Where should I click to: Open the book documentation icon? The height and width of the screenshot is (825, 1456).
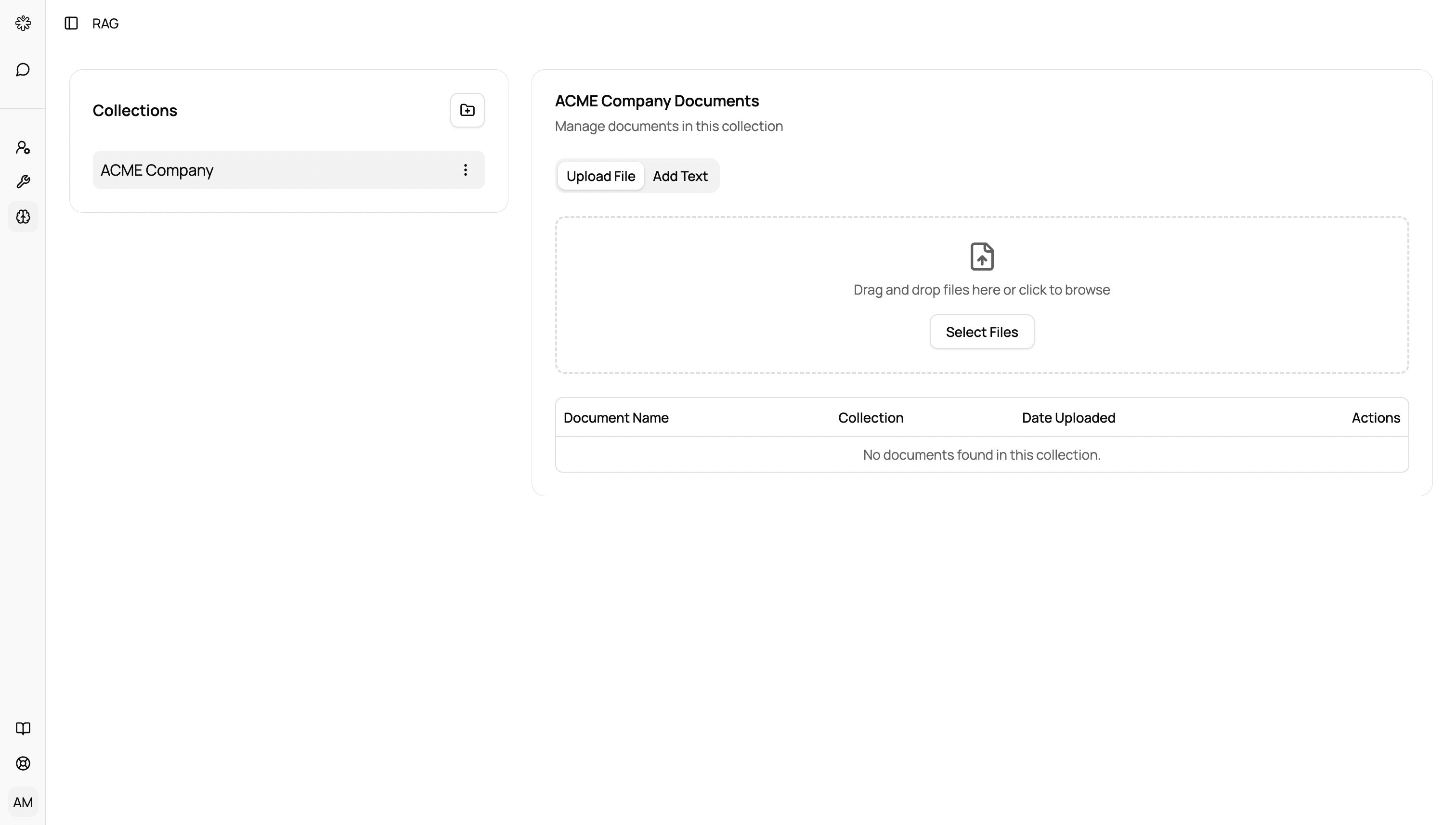(23, 728)
